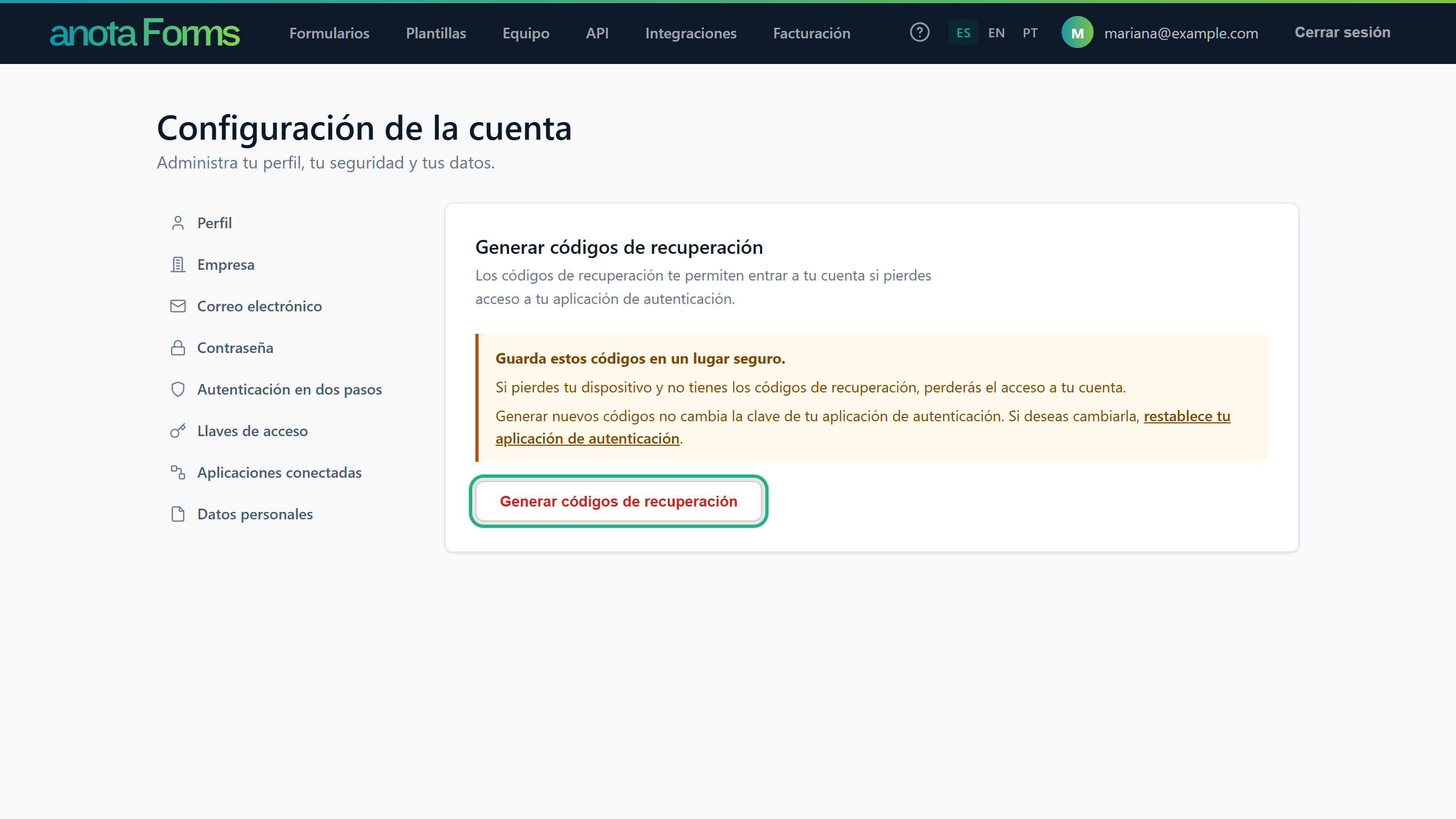Click the green M user avatar

point(1077,33)
